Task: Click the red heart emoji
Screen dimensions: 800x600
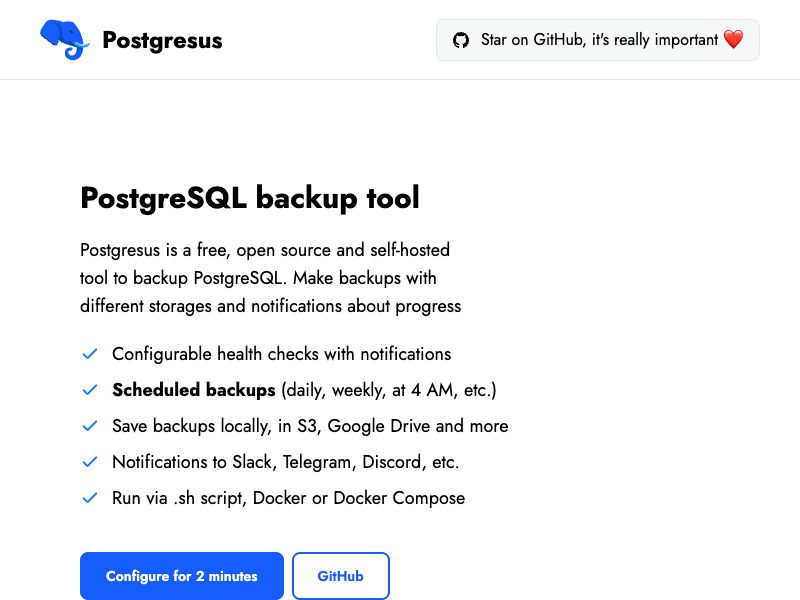Action: point(733,40)
